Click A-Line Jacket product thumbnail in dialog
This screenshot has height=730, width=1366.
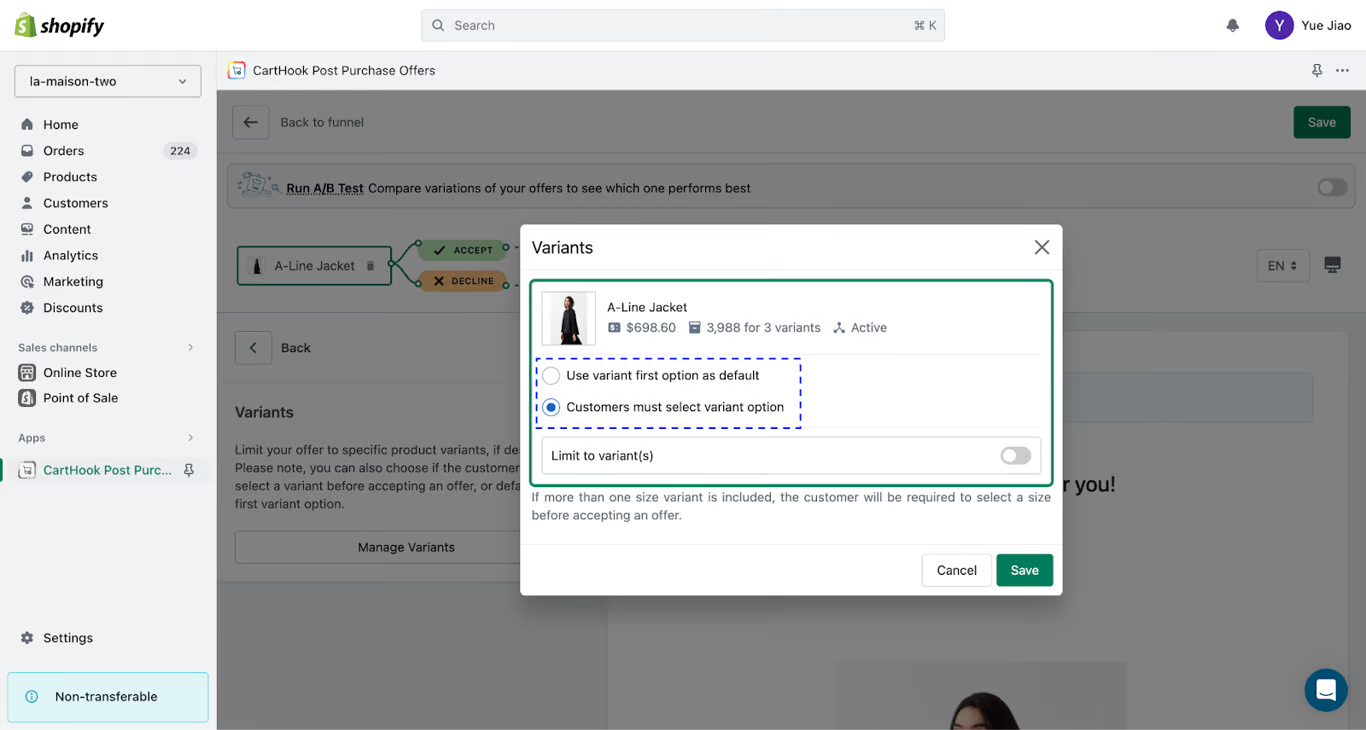pos(568,318)
